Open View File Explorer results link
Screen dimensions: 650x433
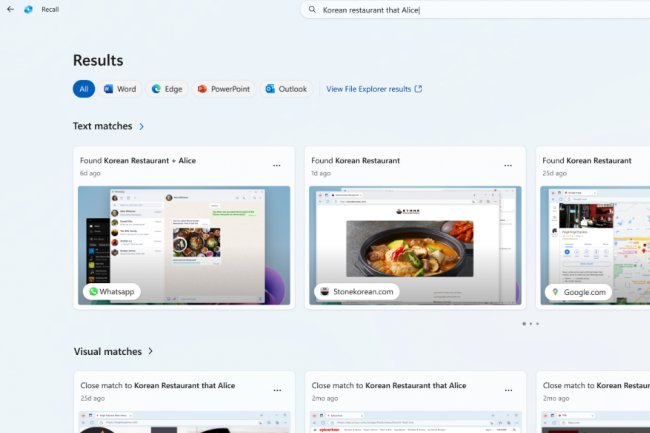tap(374, 89)
